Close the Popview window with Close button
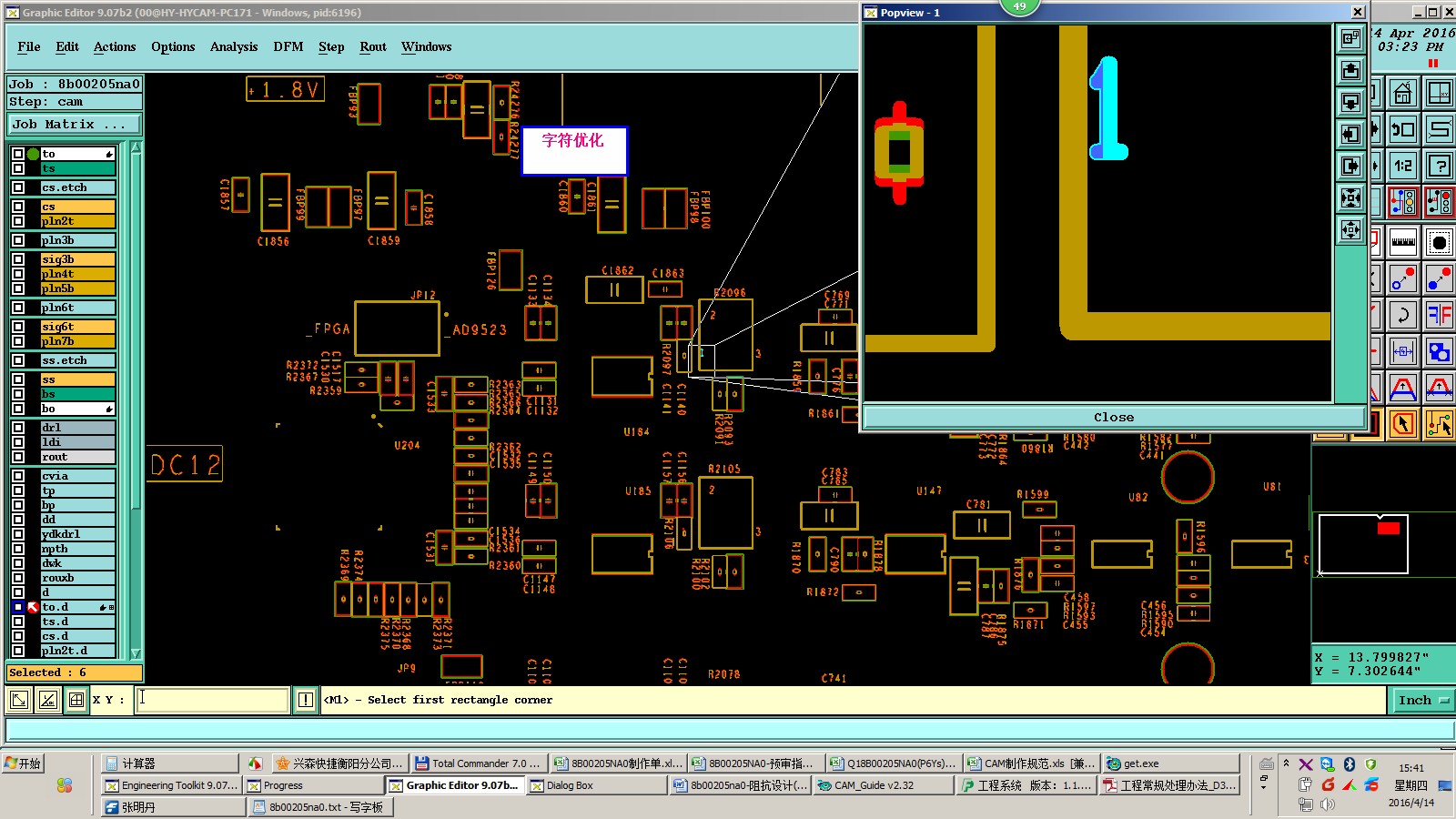1456x819 pixels. [x=1114, y=417]
